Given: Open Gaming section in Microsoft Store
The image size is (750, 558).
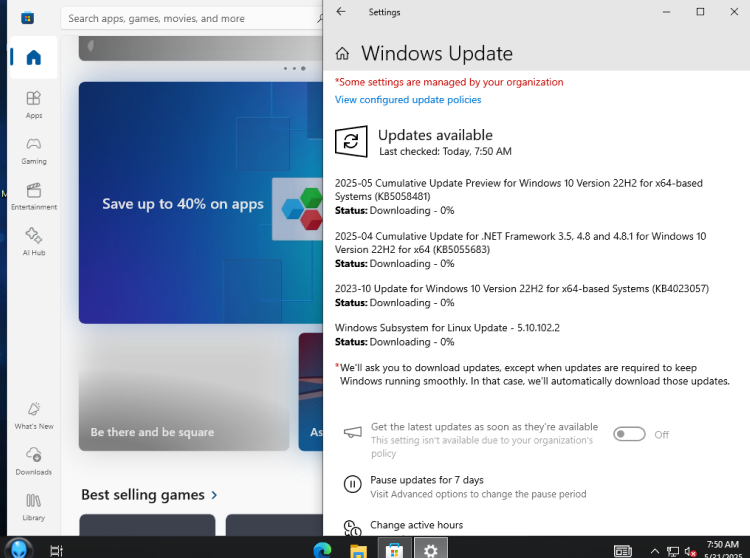Looking at the screenshot, I should (x=33, y=151).
